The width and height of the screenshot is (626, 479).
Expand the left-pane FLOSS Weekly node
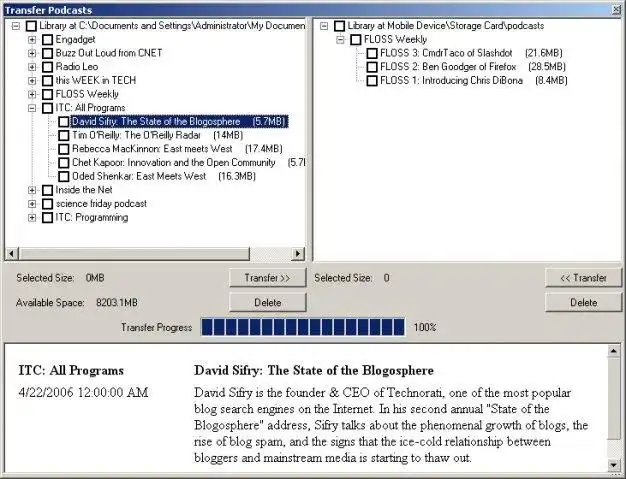pyautogui.click(x=32, y=94)
